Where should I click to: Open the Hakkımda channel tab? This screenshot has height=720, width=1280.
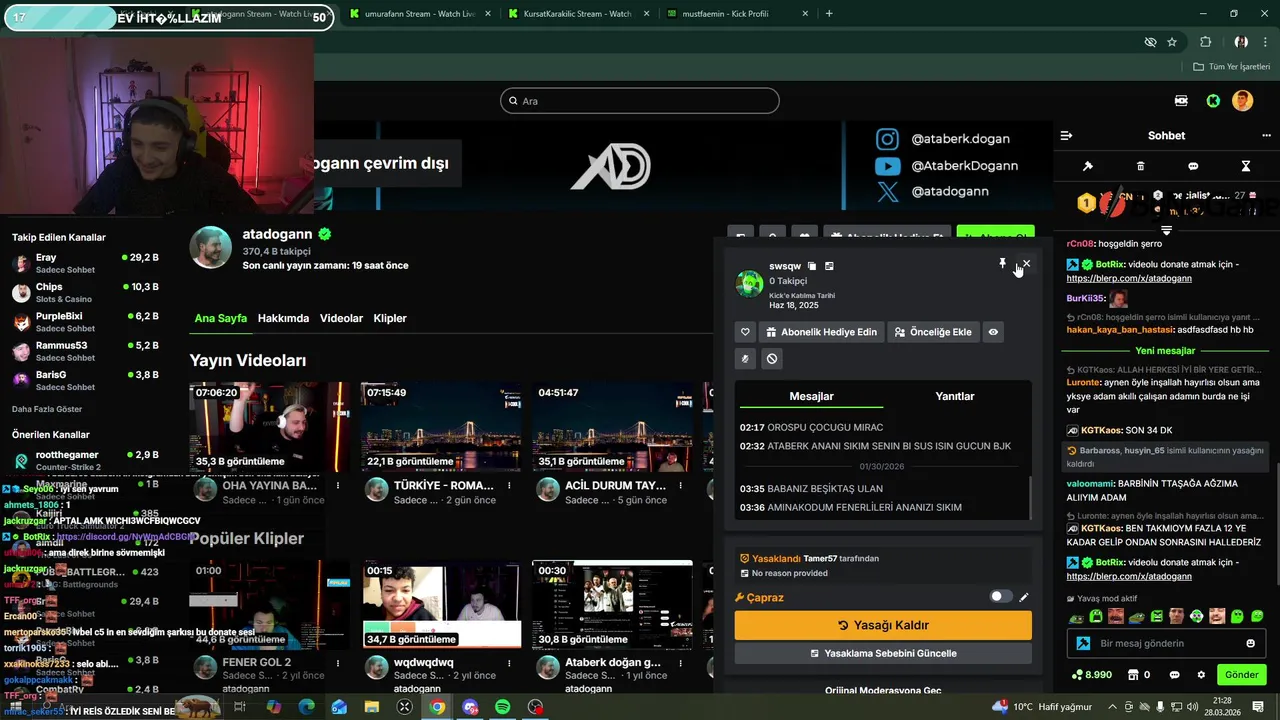[x=283, y=318]
